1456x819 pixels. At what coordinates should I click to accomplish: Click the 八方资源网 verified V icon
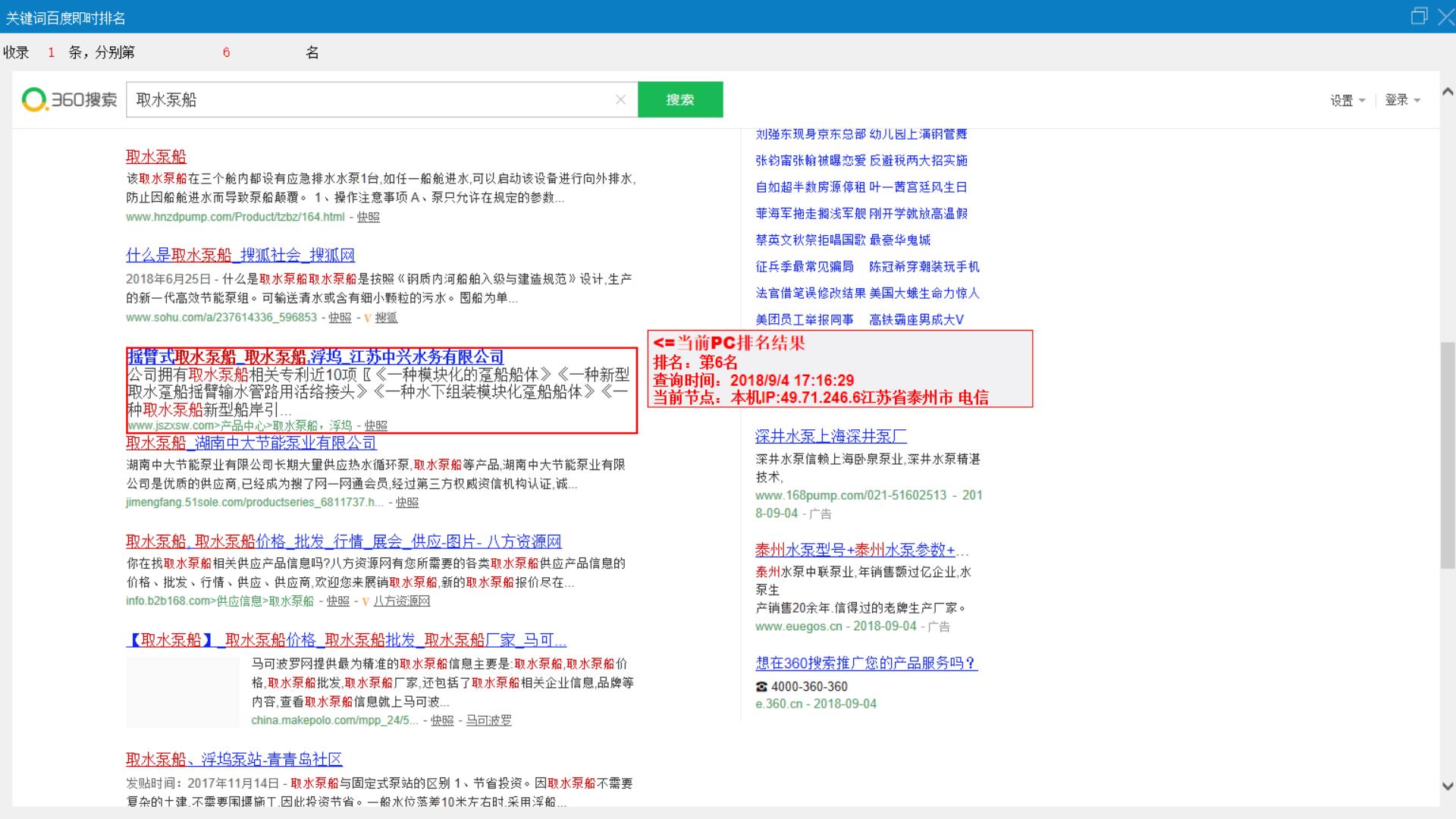pyautogui.click(x=366, y=601)
